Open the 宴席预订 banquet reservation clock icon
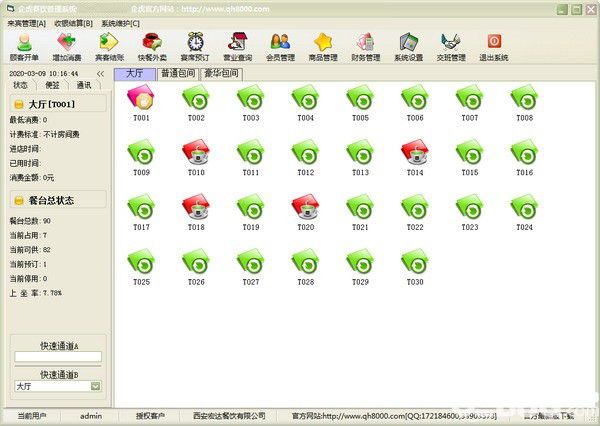The width and height of the screenshot is (600, 426). 195,47
